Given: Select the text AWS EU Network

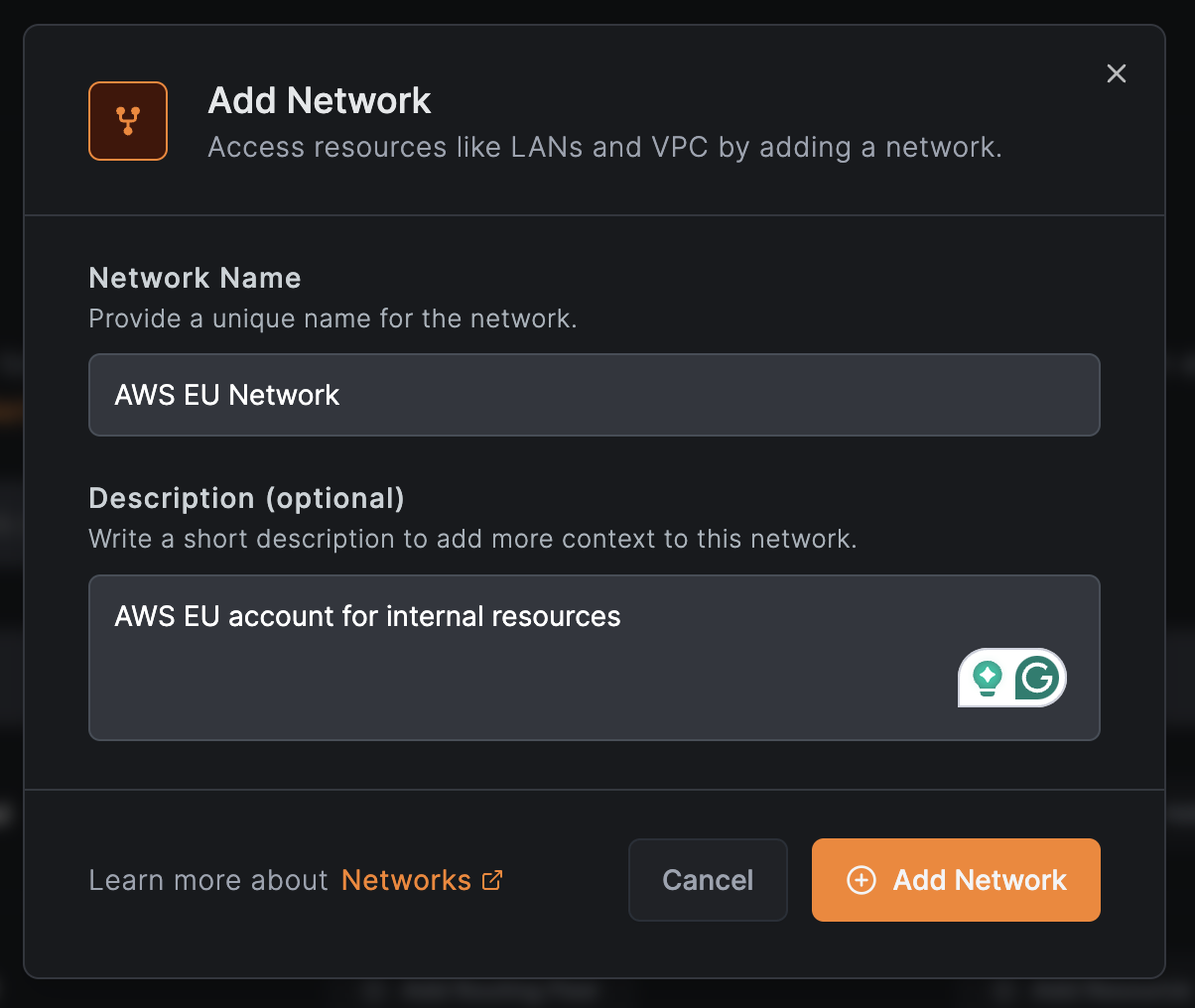Looking at the screenshot, I should coord(226,395).
